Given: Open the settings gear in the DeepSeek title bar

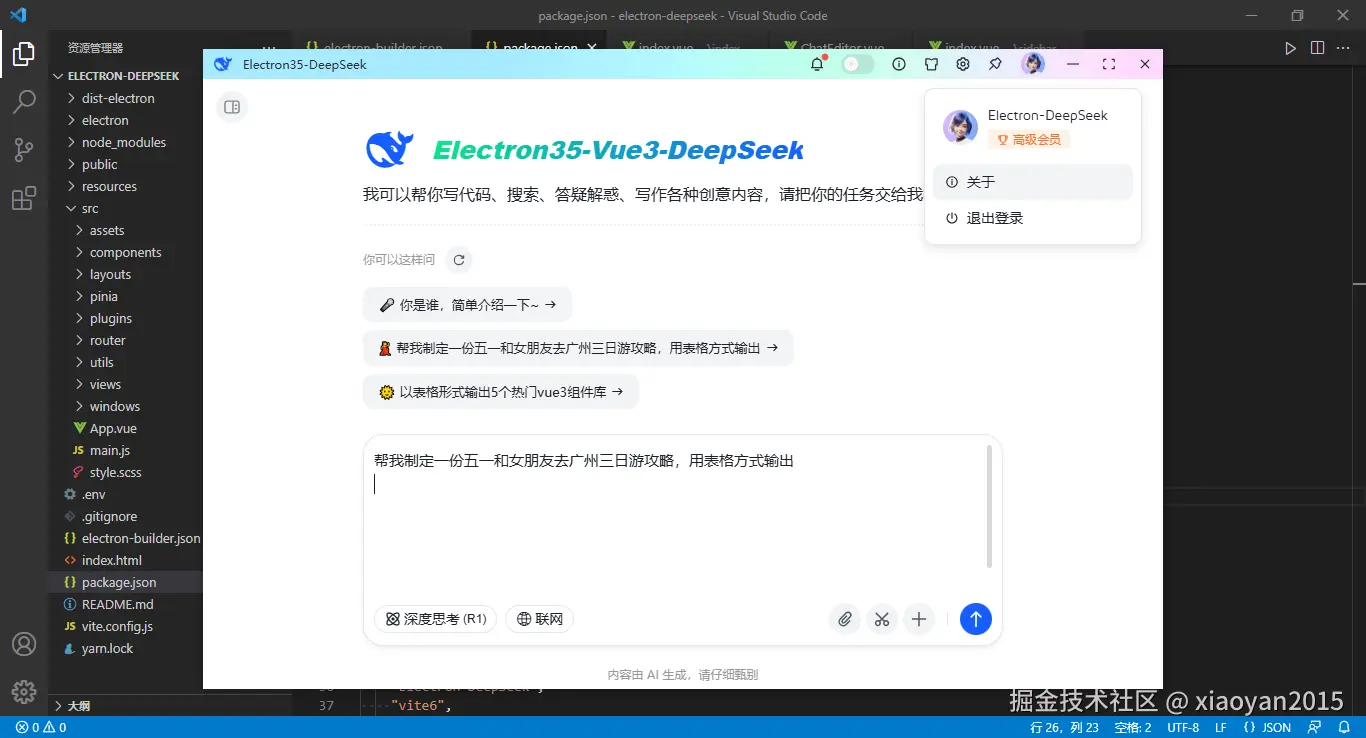Looking at the screenshot, I should (x=963, y=64).
